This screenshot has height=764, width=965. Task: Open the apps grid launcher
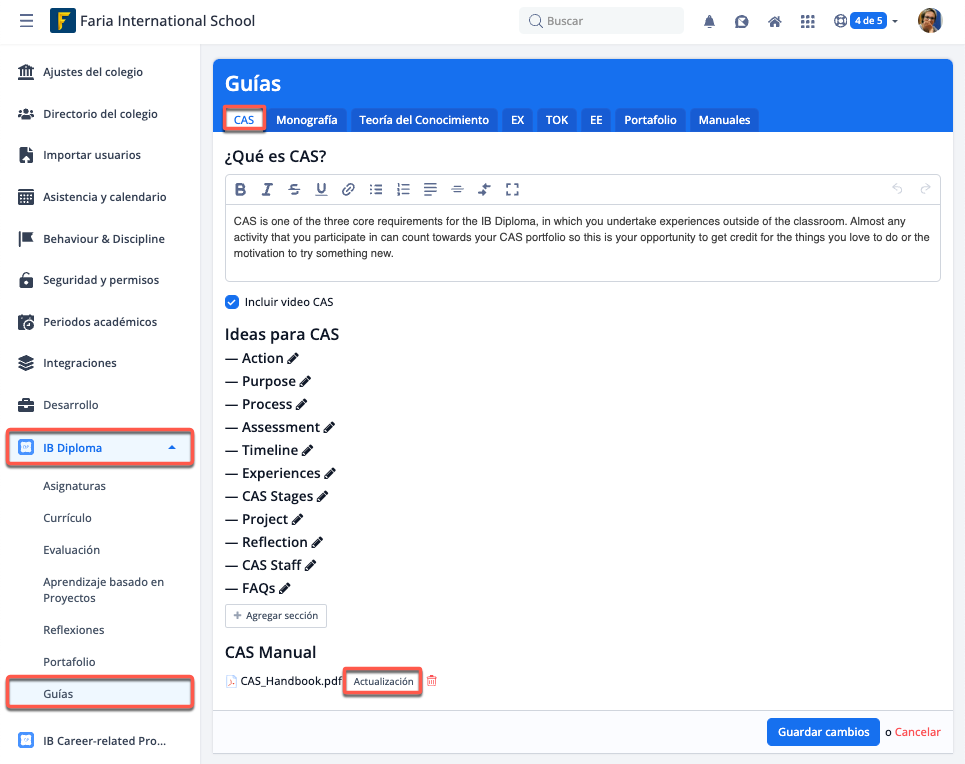coord(808,21)
